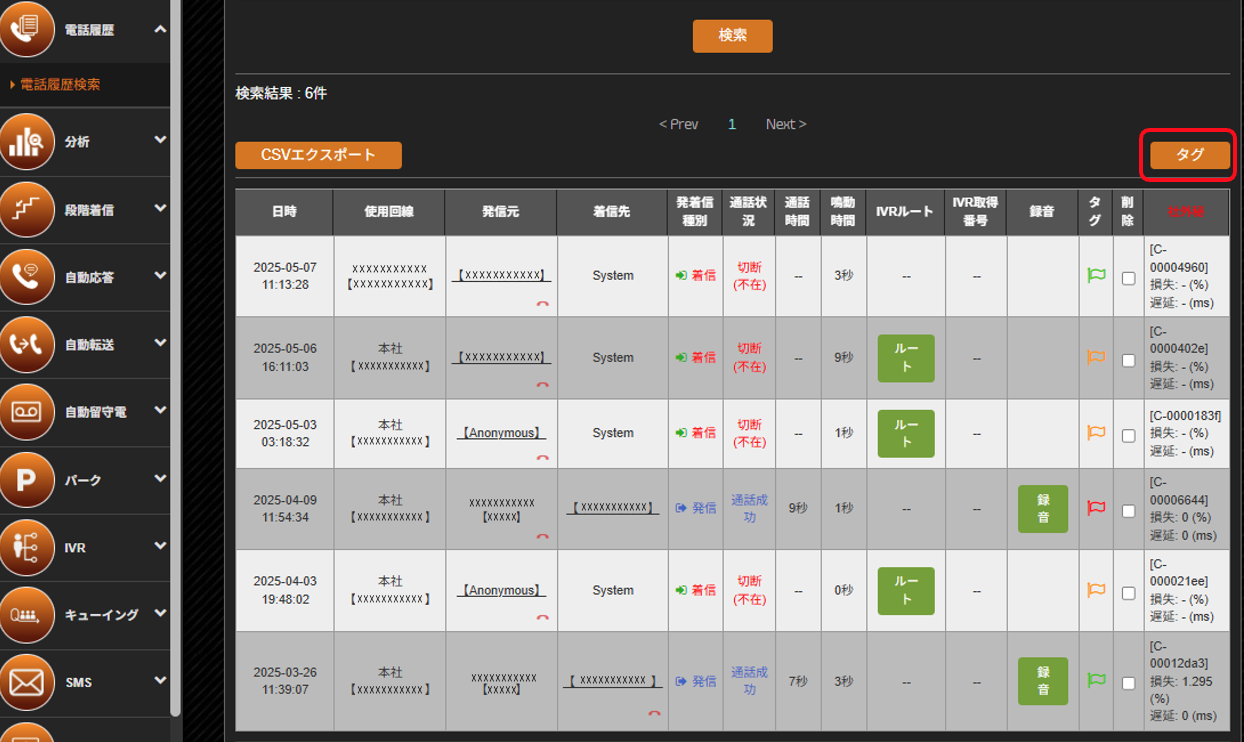Click the SMS envelope icon
1244x742 pixels.
coord(27,682)
